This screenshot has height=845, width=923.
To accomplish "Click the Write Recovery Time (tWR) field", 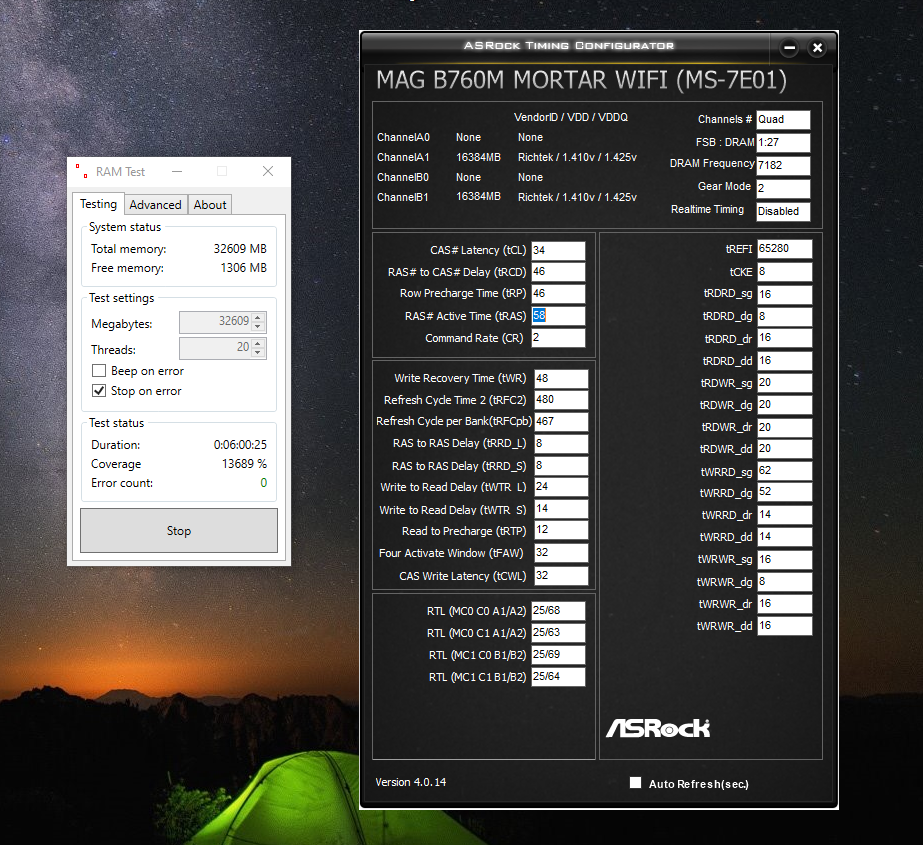I will point(561,379).
